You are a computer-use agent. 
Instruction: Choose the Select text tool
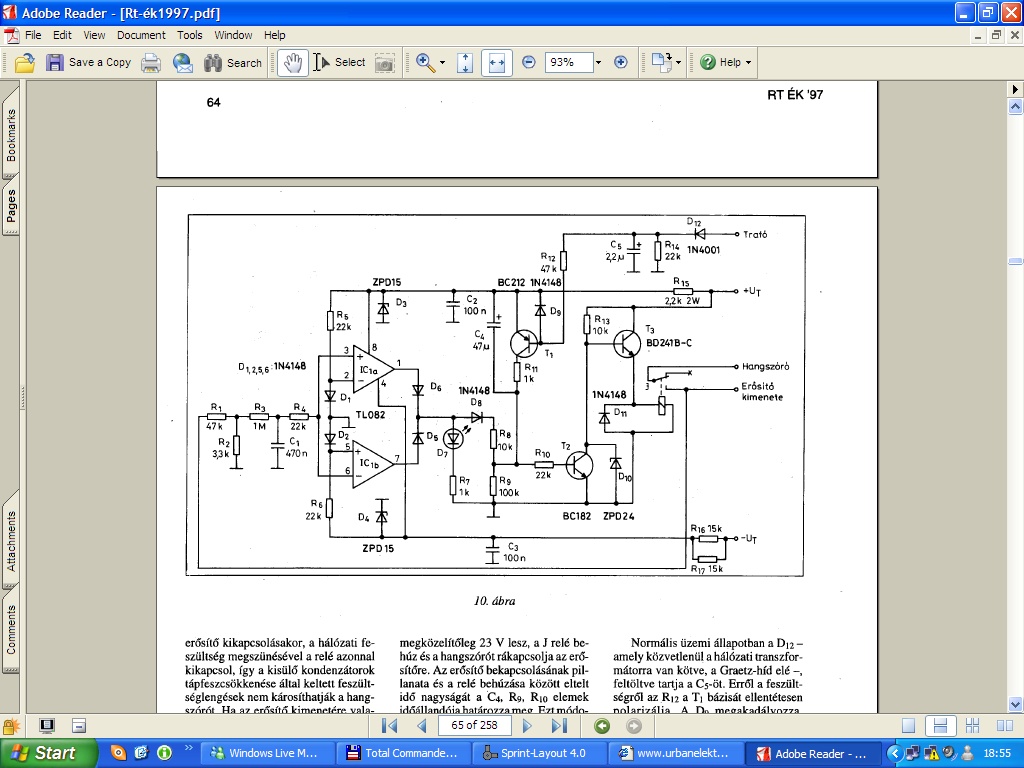339,63
